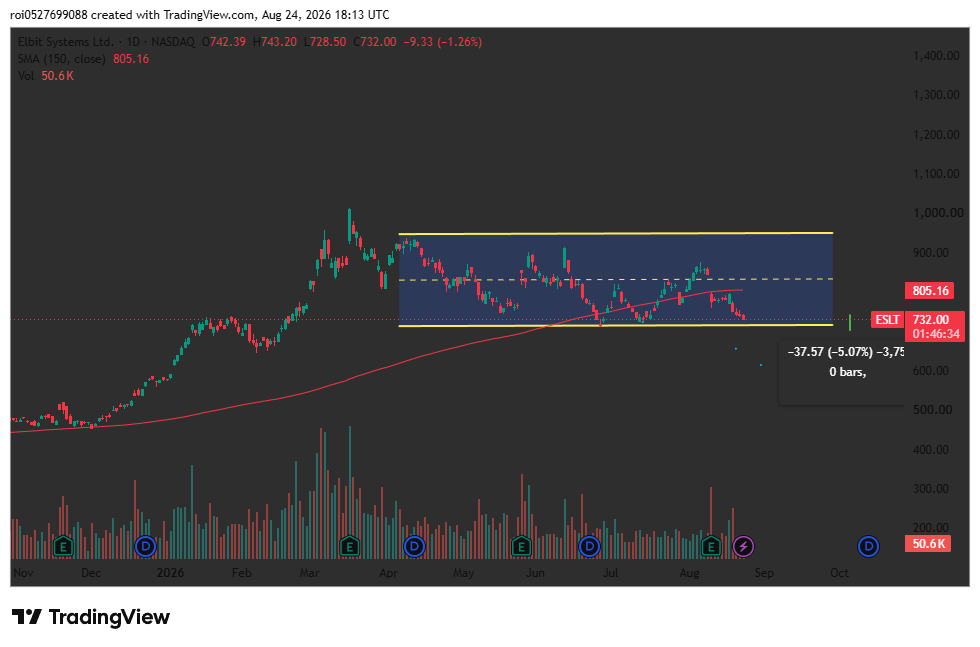Click the earnings E marker in August
The image size is (980, 647).
point(711,547)
